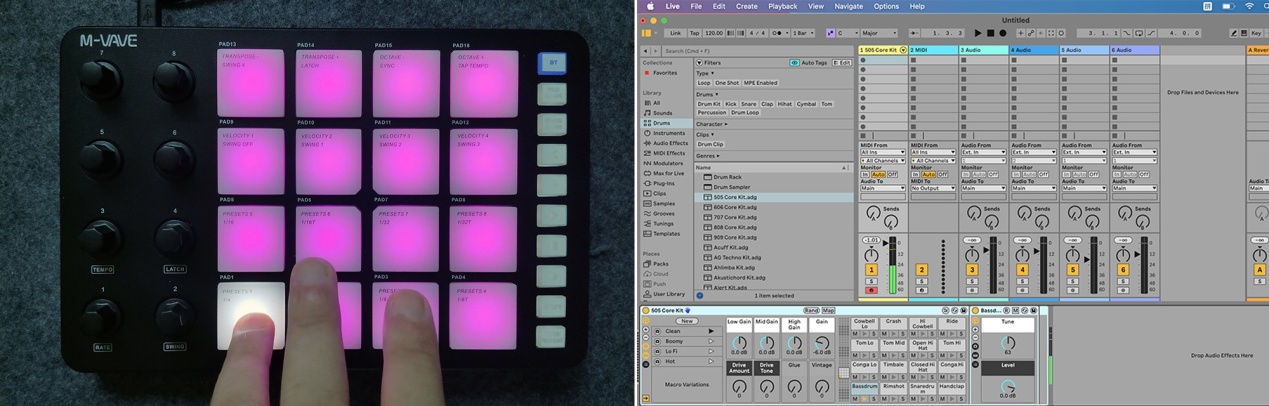Image resolution: width=1269 pixels, height=406 pixels.
Task: Open the Playback menu
Action: [782, 6]
